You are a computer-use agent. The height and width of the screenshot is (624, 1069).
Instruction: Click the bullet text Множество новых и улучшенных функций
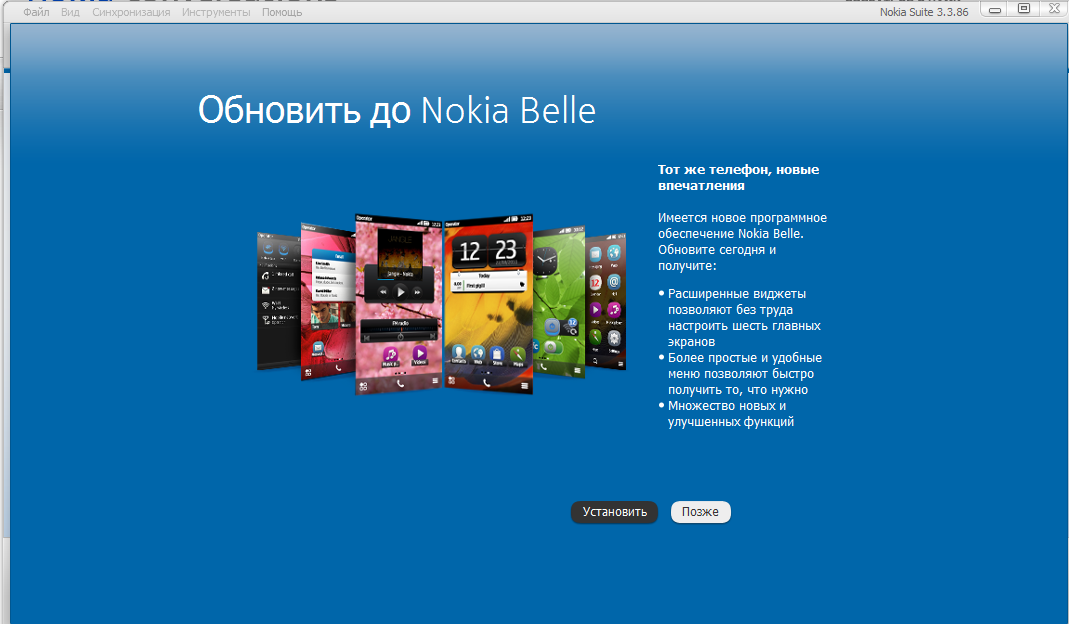(731, 414)
